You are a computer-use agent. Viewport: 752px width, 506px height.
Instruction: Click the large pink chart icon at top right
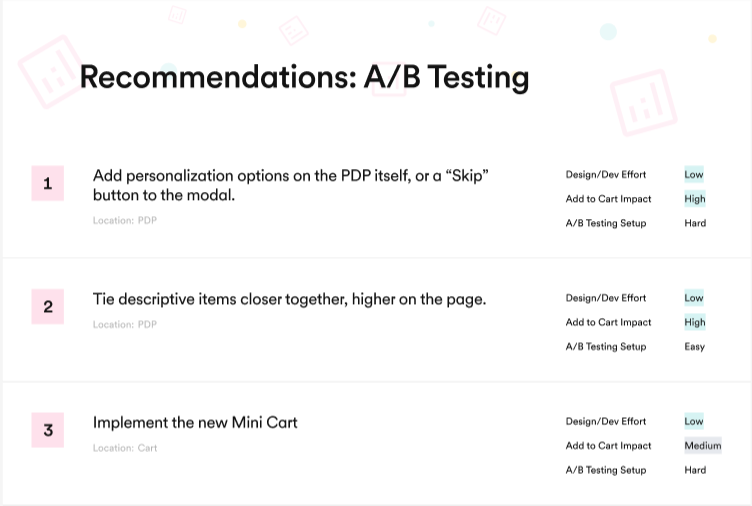pos(644,103)
